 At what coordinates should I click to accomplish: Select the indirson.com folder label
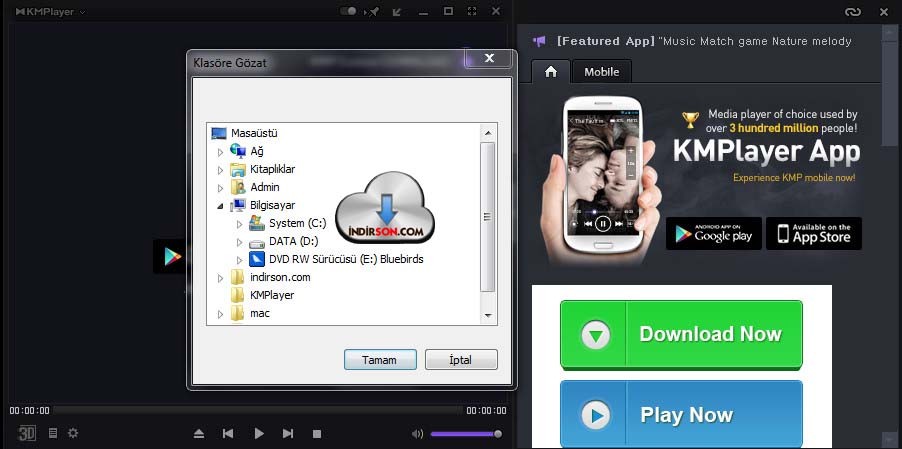[x=280, y=277]
